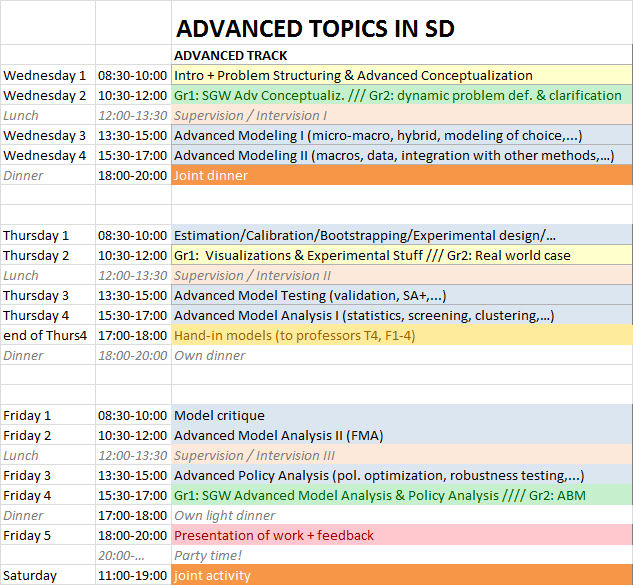The height and width of the screenshot is (585, 633).
Task: Select the 'Party time!' cell
Action: (x=402, y=555)
